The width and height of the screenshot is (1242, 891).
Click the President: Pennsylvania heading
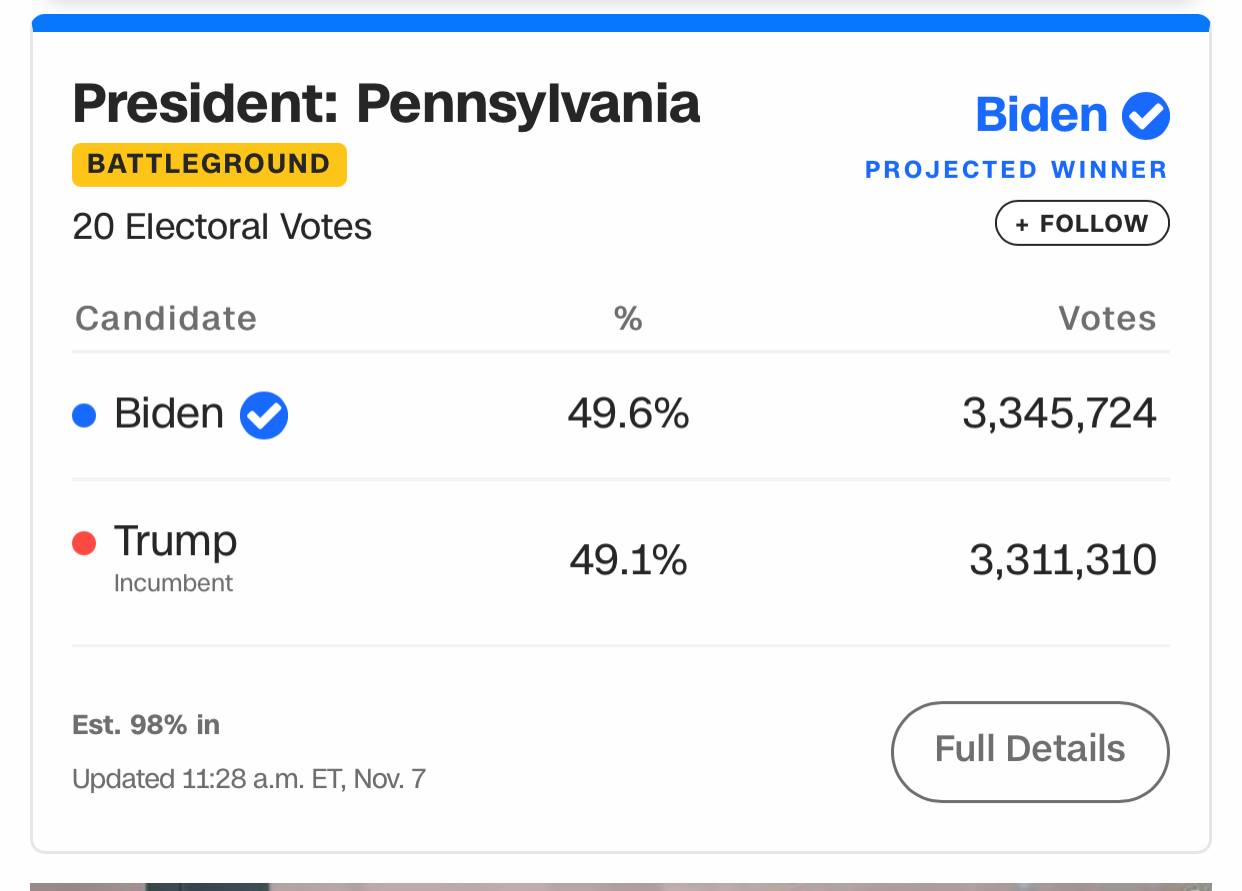point(386,103)
